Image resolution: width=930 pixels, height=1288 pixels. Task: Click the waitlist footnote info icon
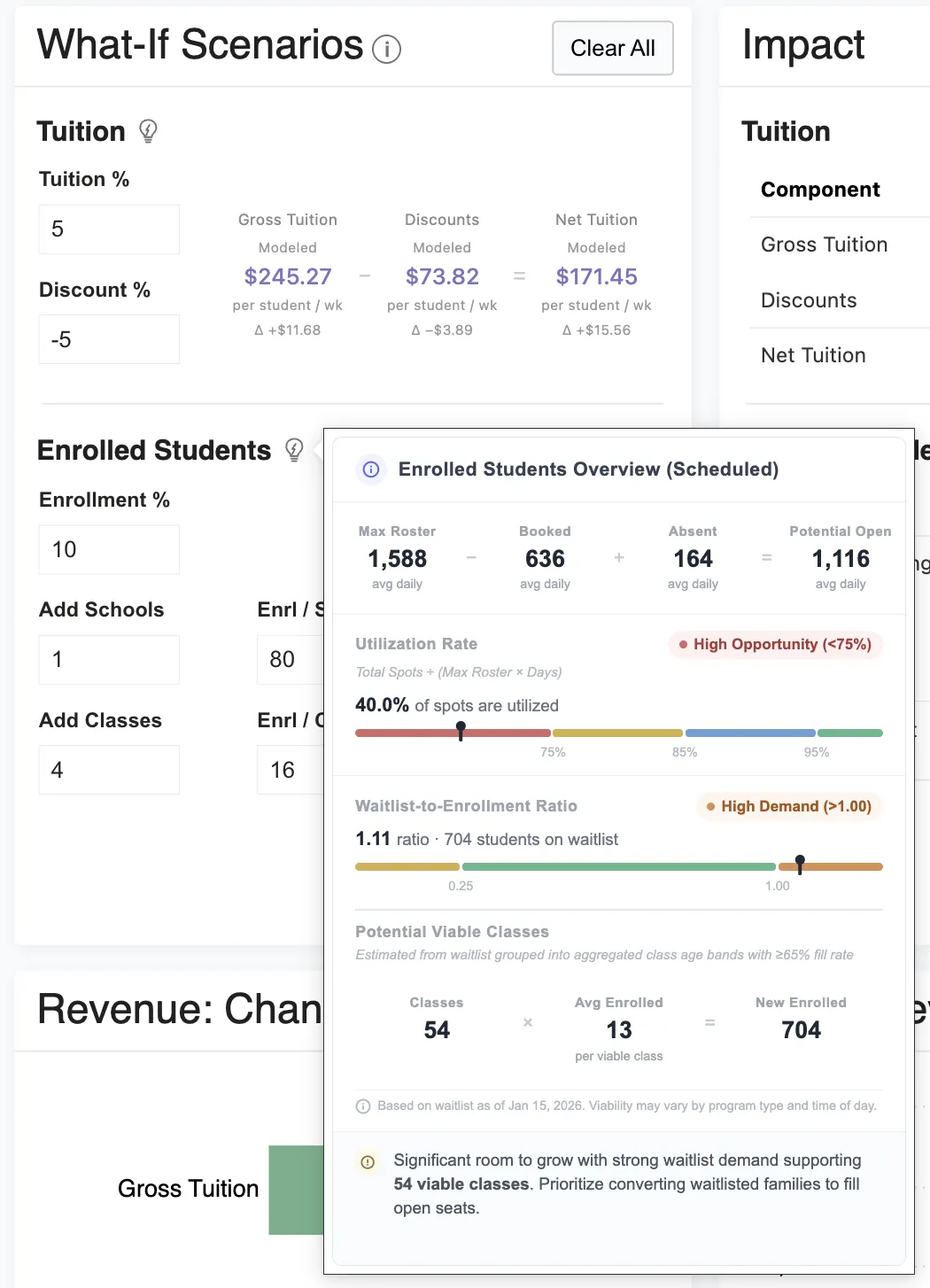click(363, 1106)
